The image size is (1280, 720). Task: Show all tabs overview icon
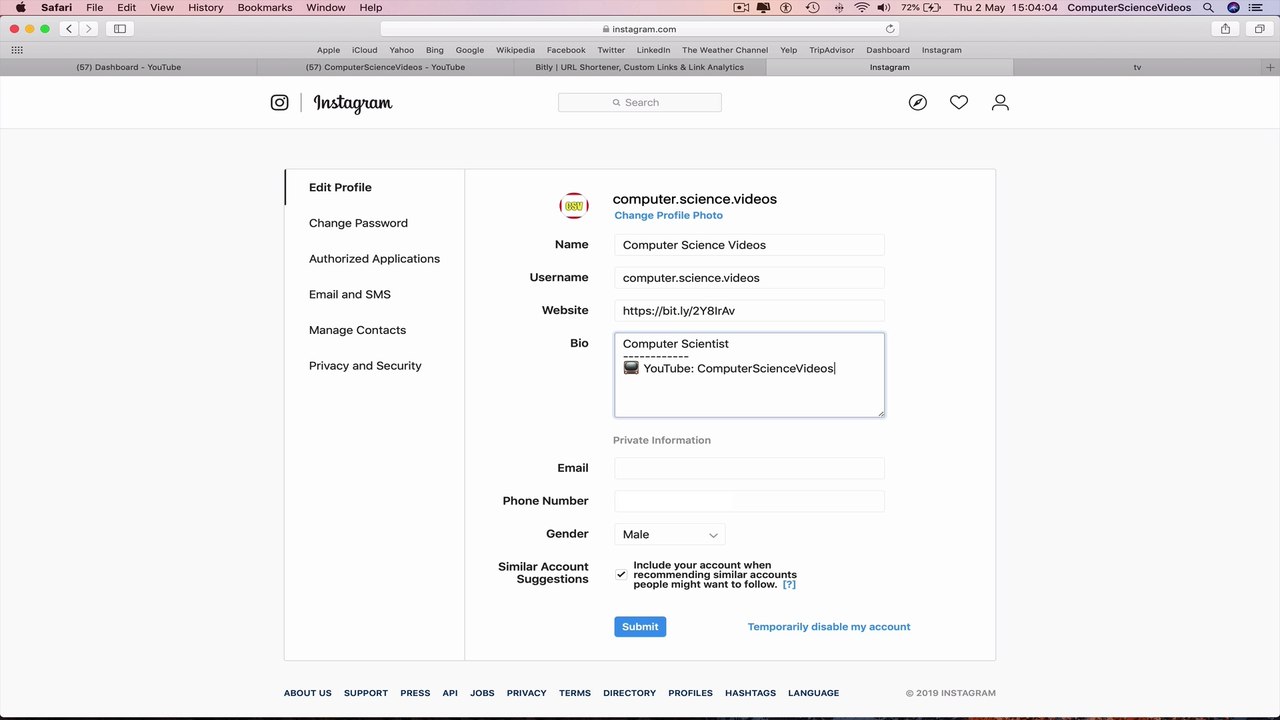point(1259,29)
